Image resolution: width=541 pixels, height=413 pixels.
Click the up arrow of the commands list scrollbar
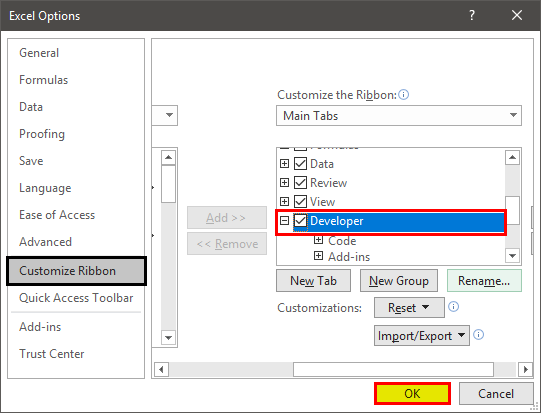click(x=168, y=158)
